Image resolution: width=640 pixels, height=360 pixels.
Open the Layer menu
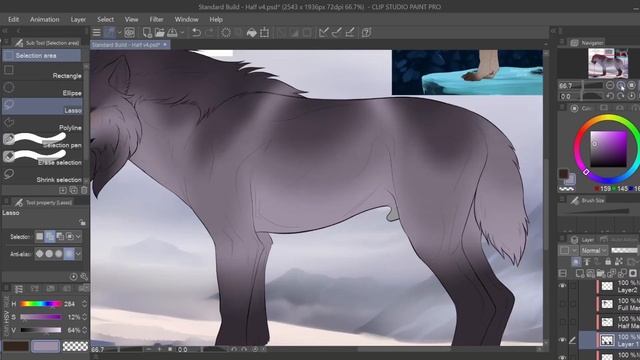coord(78,19)
